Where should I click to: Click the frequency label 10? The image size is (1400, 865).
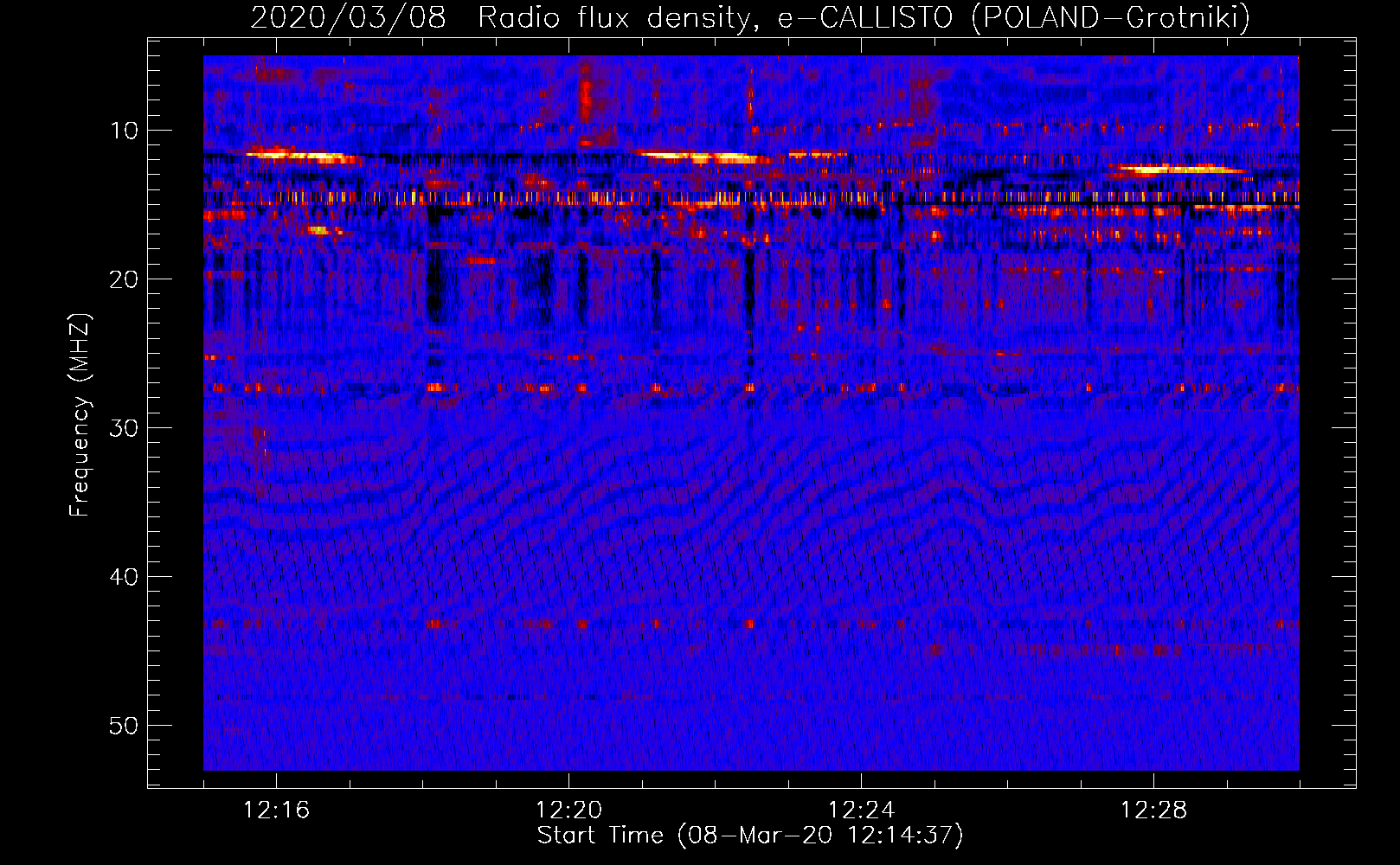(125, 131)
